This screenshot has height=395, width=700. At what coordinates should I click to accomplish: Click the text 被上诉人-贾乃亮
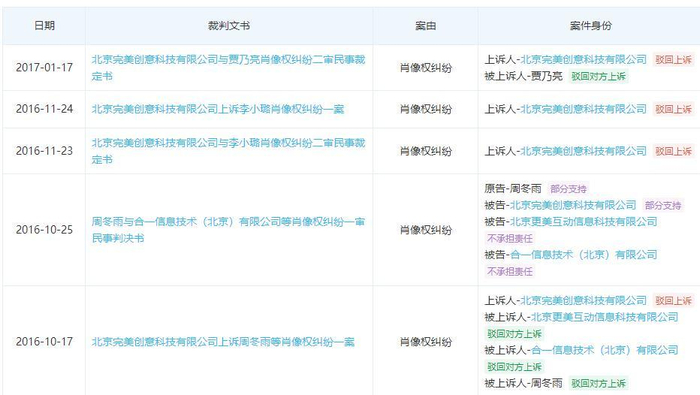point(524,76)
